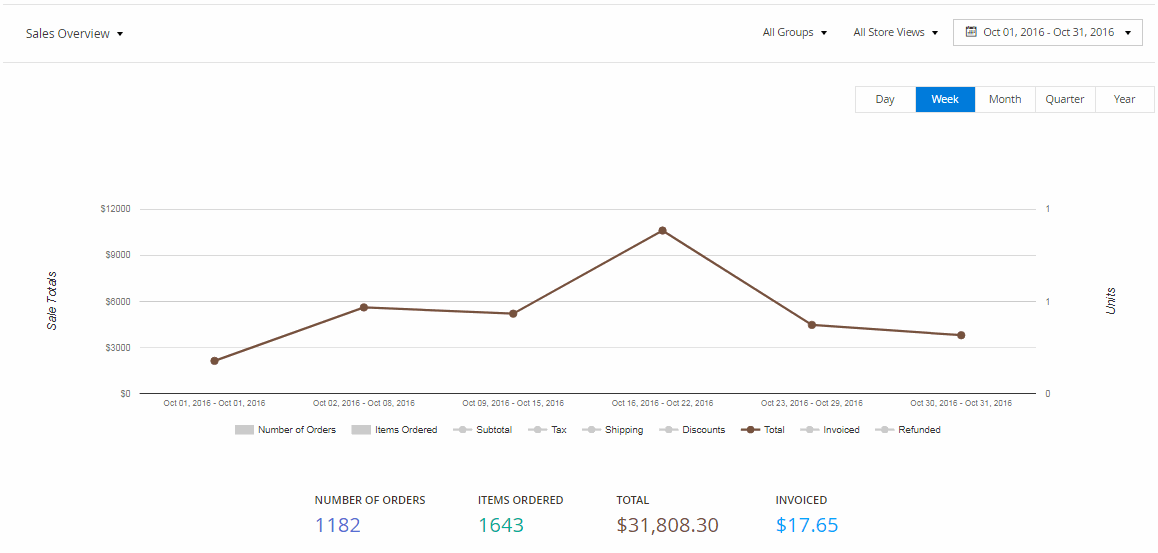Toggle the Items Ordered legend marker
This screenshot has width=1158, height=553.
tap(361, 430)
